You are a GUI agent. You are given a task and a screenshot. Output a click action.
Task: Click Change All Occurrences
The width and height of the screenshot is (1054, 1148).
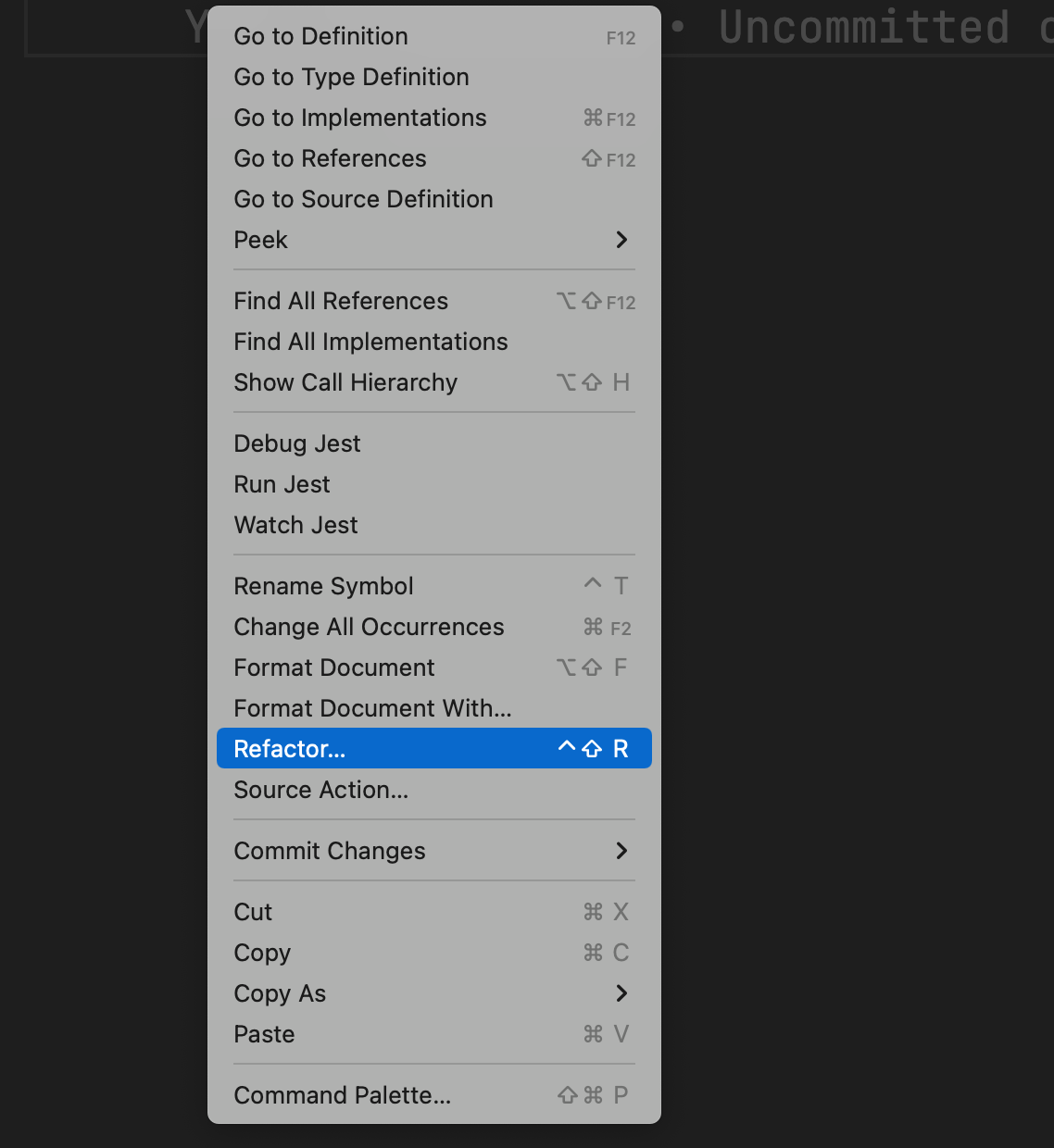click(369, 627)
